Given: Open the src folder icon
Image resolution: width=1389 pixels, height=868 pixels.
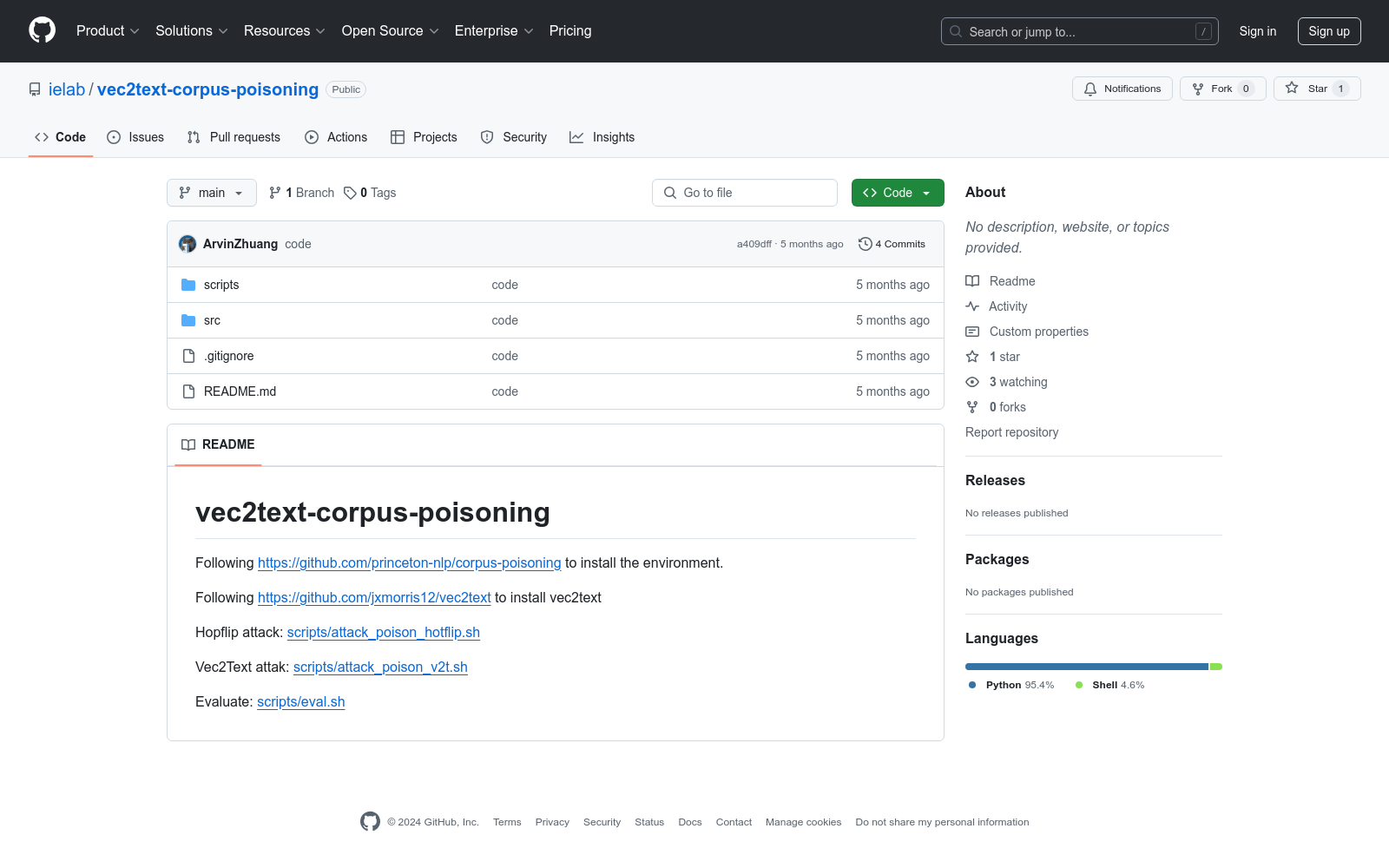Looking at the screenshot, I should [188, 320].
